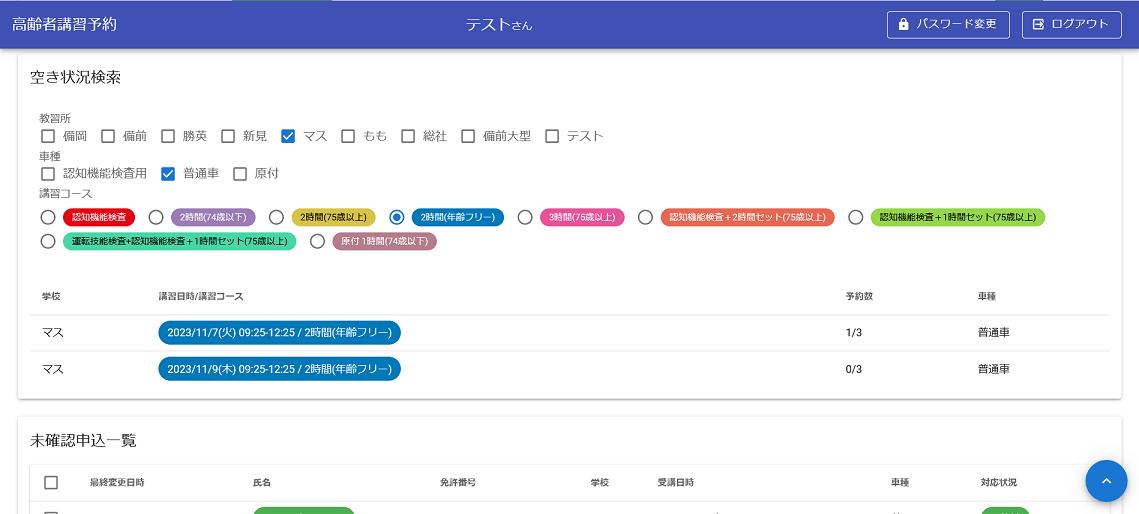Choose the 3時間(75歳以上) course option
The height and width of the screenshot is (514, 1139).
point(525,217)
